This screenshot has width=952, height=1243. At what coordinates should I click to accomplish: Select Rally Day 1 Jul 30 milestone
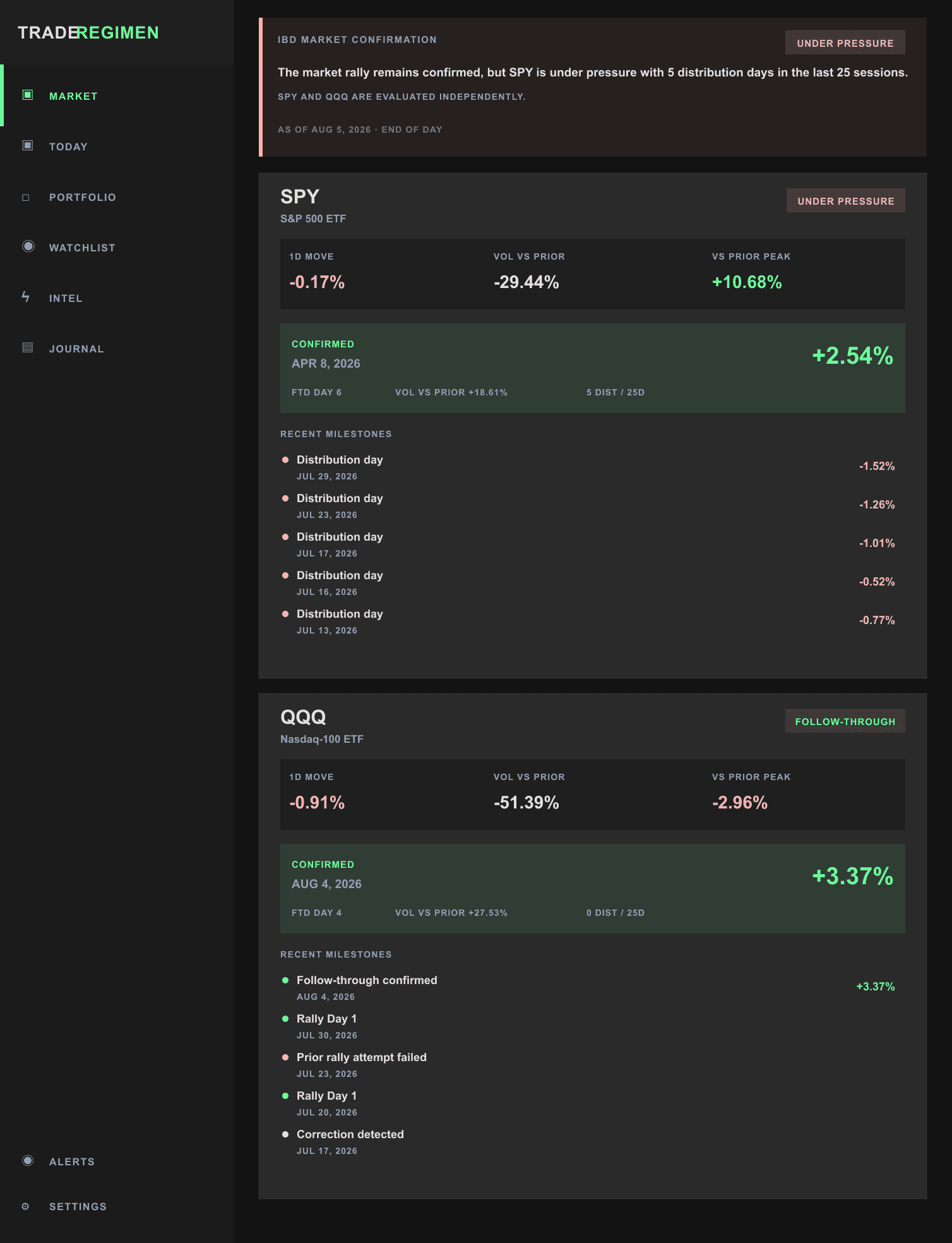[x=588, y=1026]
